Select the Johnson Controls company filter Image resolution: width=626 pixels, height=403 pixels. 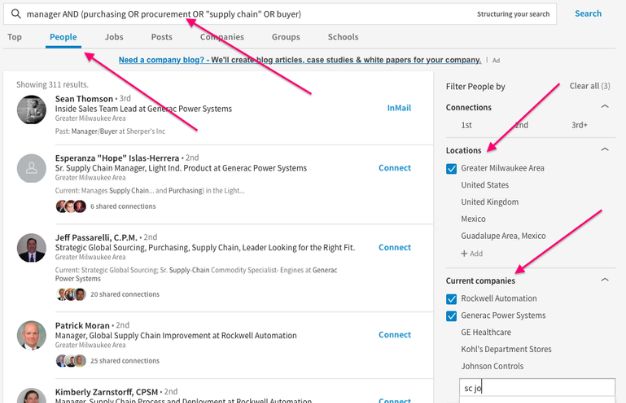point(492,366)
